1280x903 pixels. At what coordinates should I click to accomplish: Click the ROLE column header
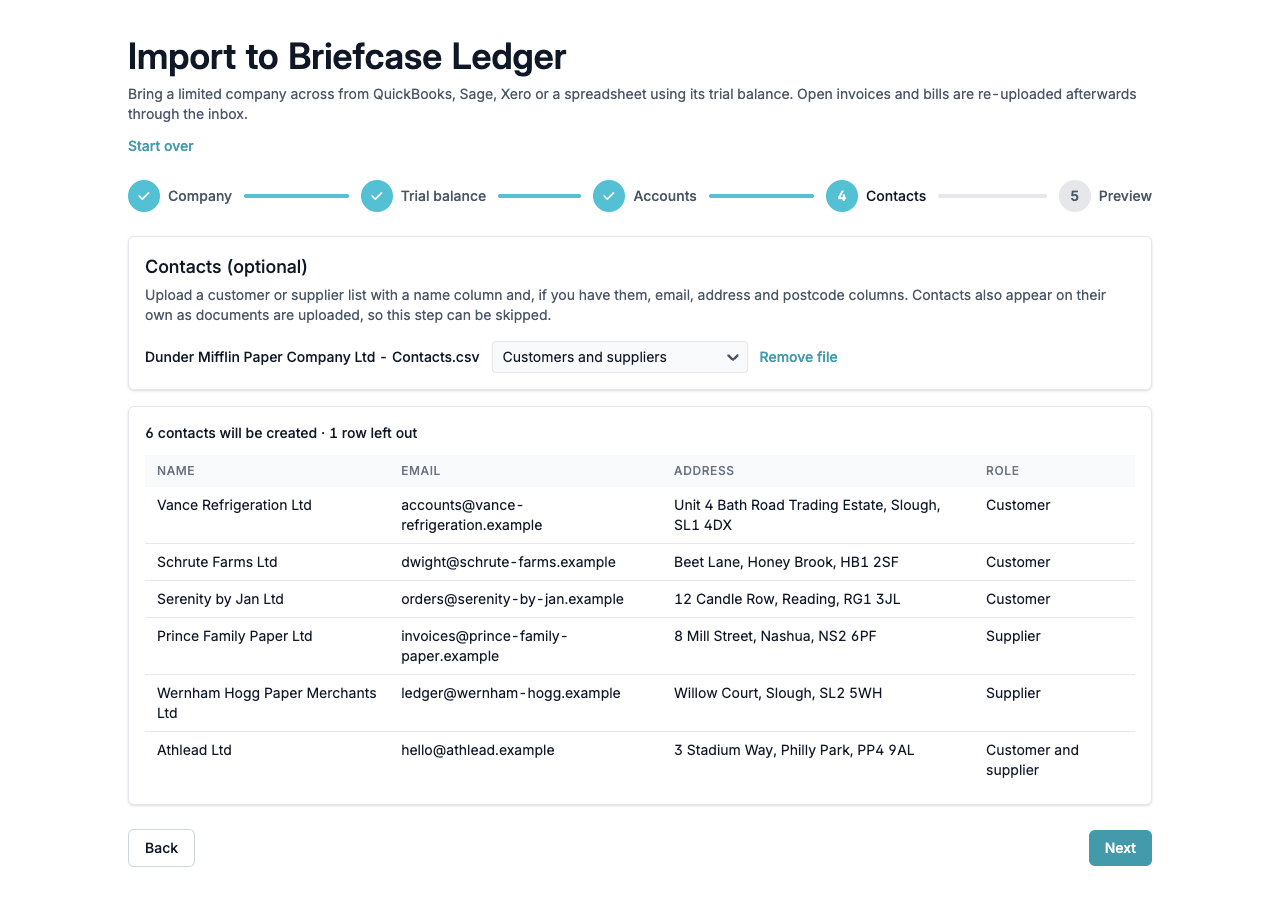coord(1003,471)
